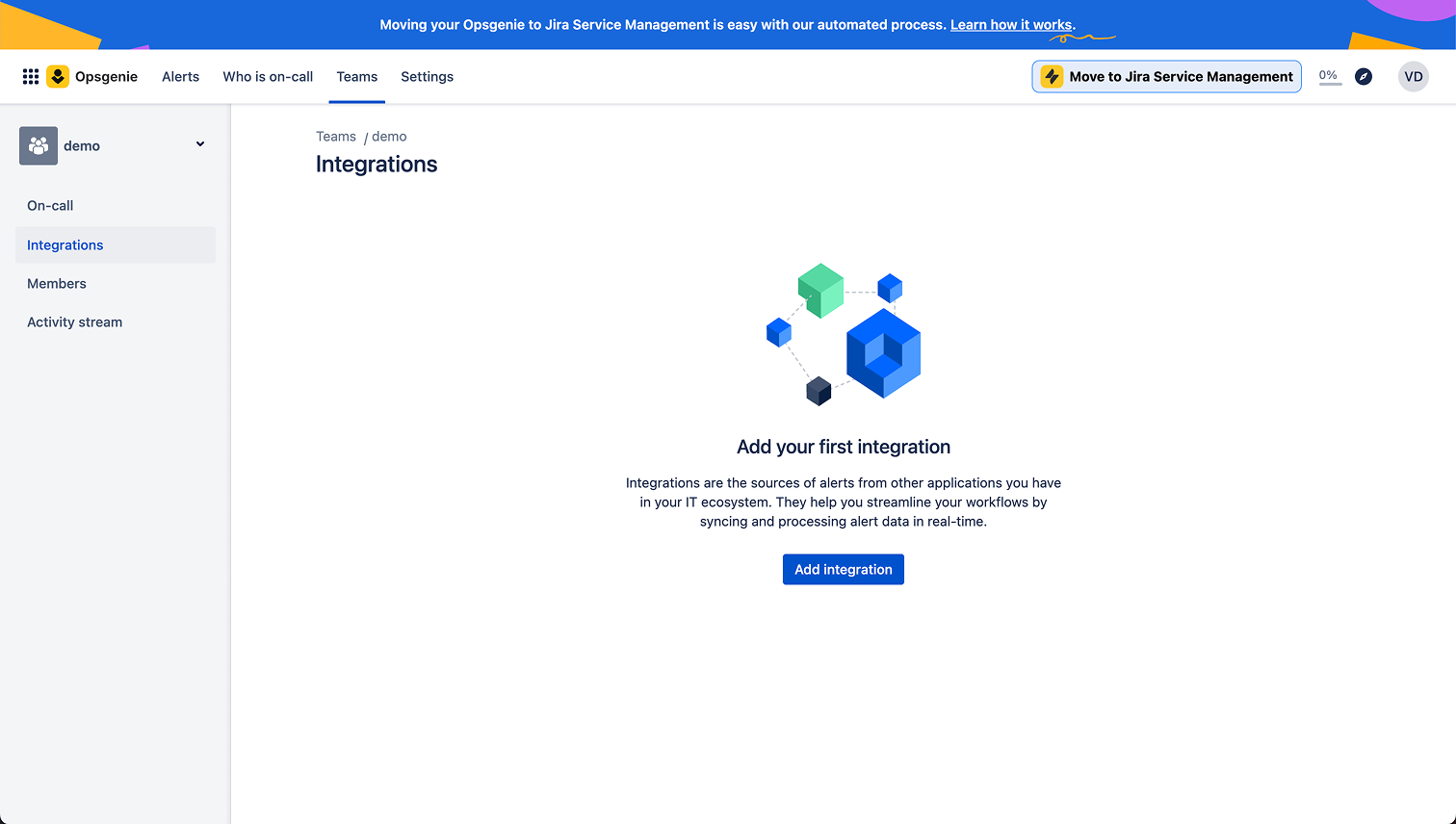Click the compass quick-start icon
The image size is (1456, 824).
click(1364, 77)
